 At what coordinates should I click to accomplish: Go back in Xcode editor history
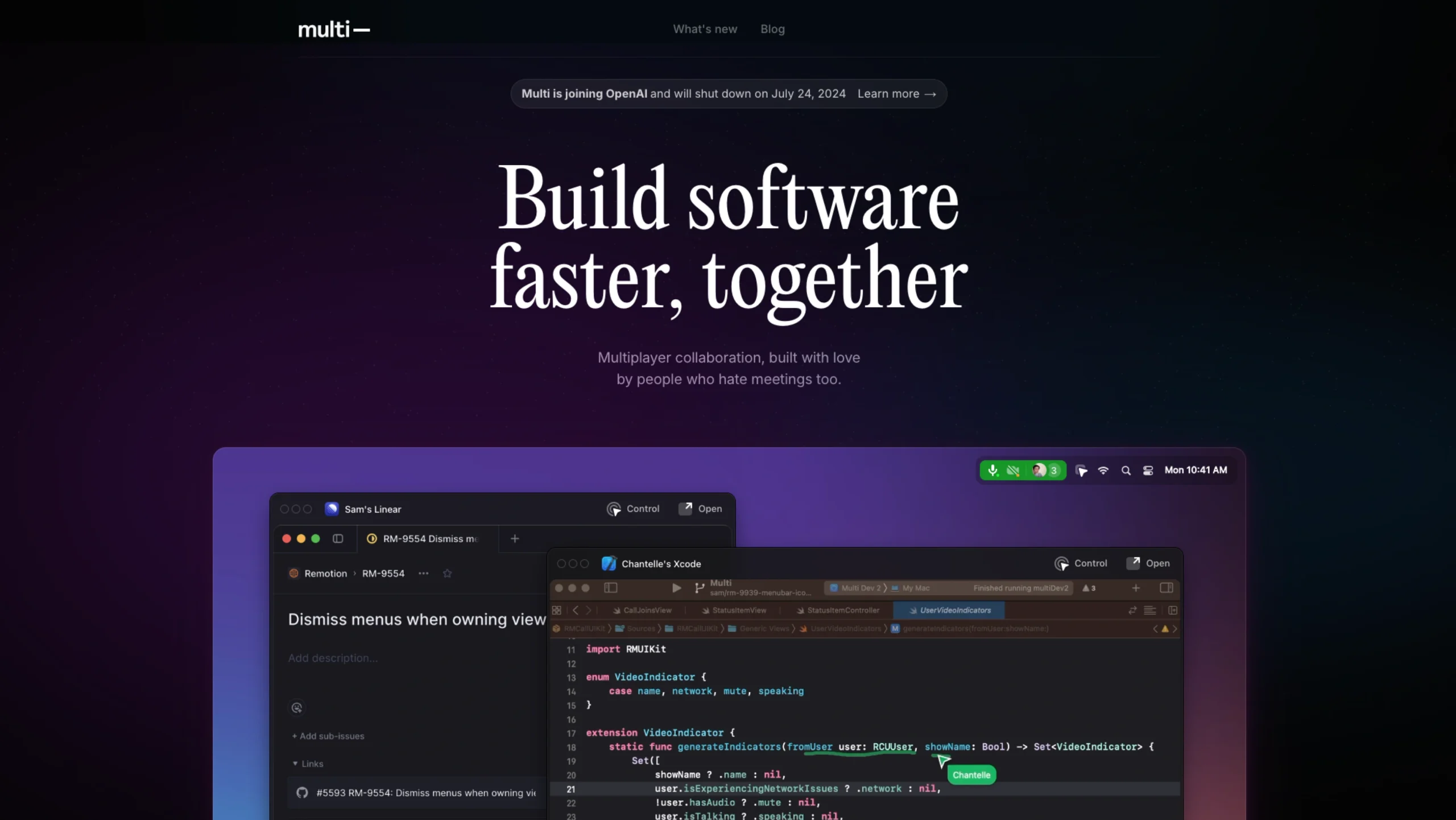pos(576,610)
